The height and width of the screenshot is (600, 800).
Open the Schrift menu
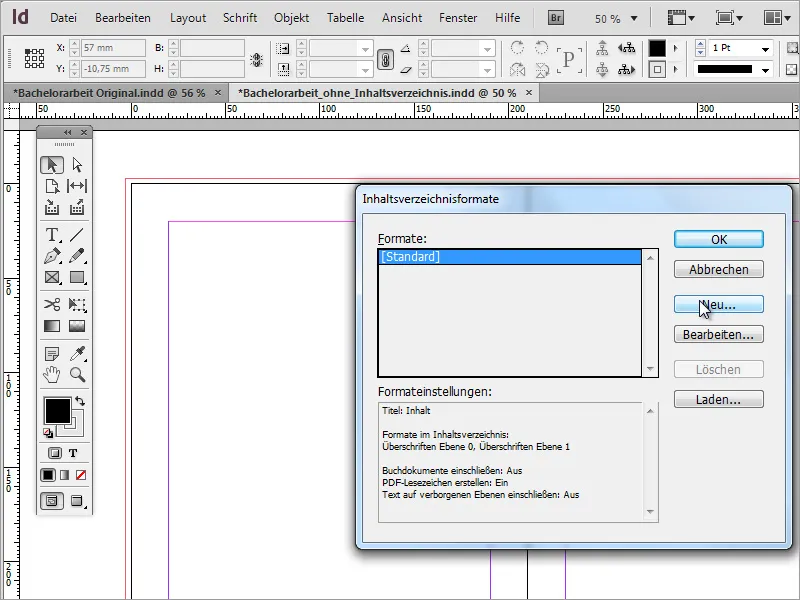tap(240, 18)
